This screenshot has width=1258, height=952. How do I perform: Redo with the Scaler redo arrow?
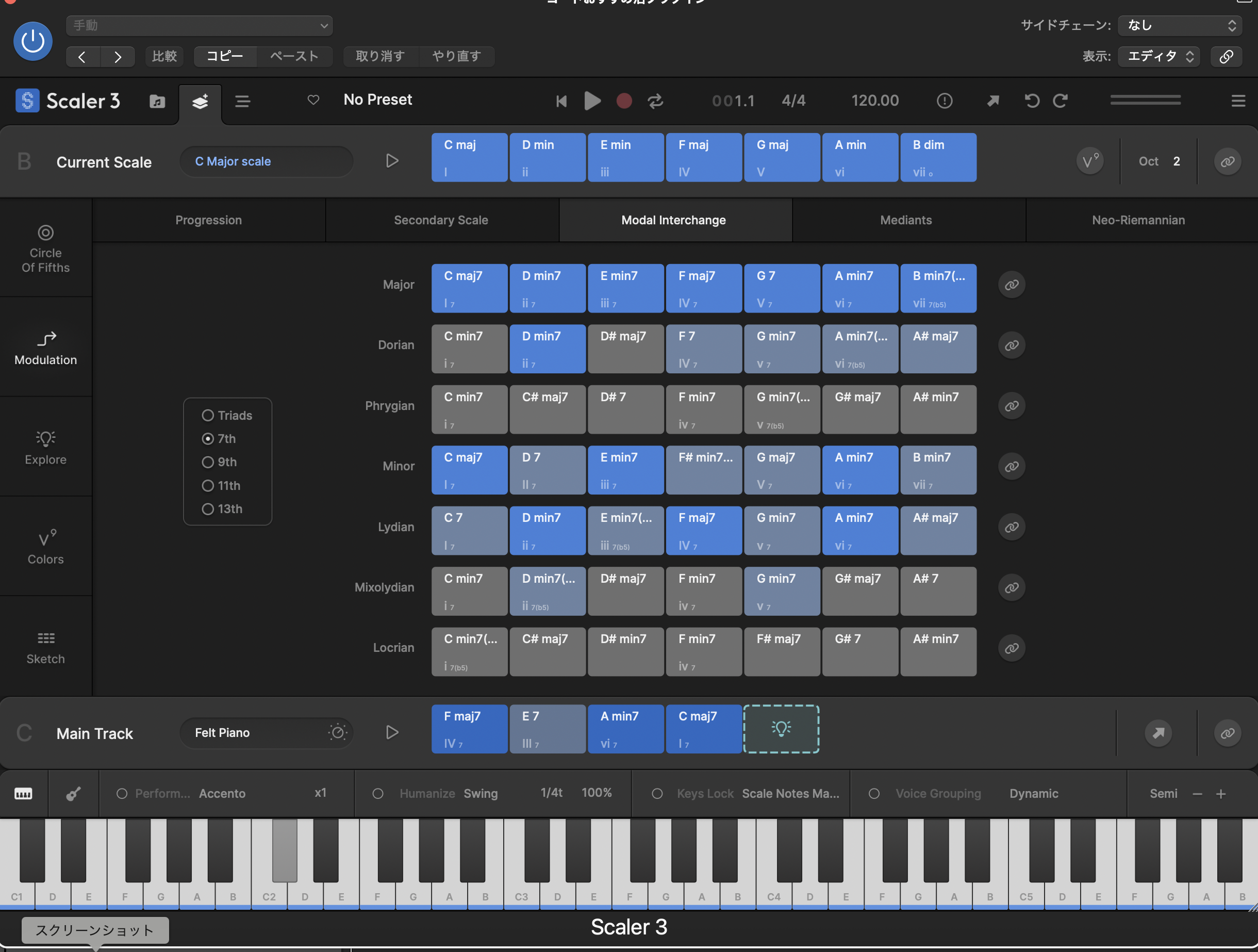point(1060,101)
